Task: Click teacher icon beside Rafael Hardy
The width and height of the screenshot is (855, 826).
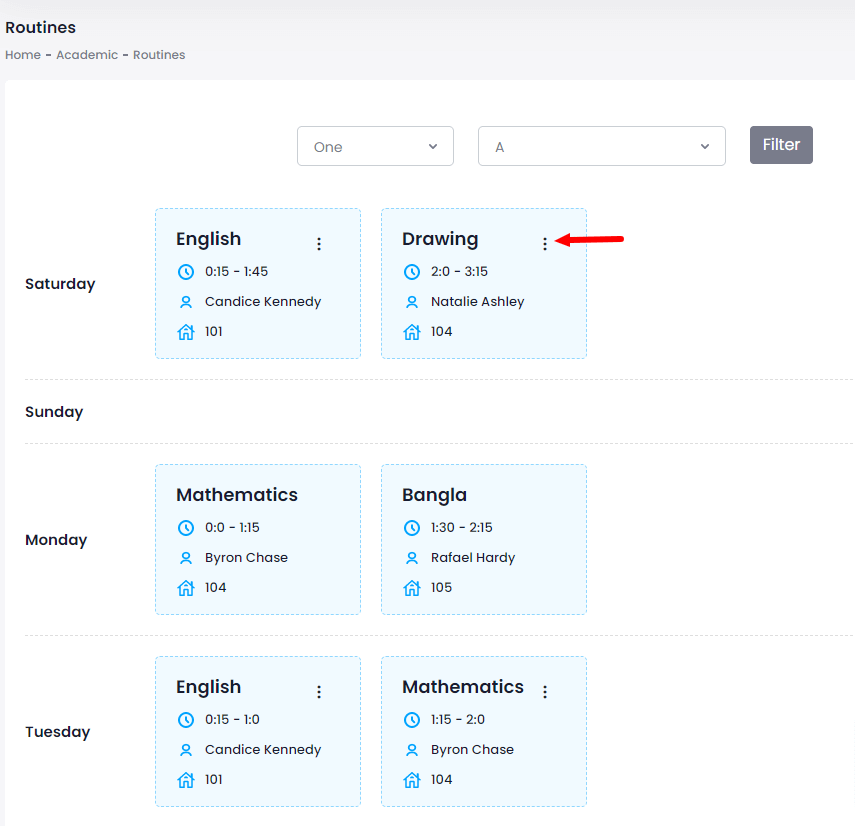Action: tap(411, 558)
